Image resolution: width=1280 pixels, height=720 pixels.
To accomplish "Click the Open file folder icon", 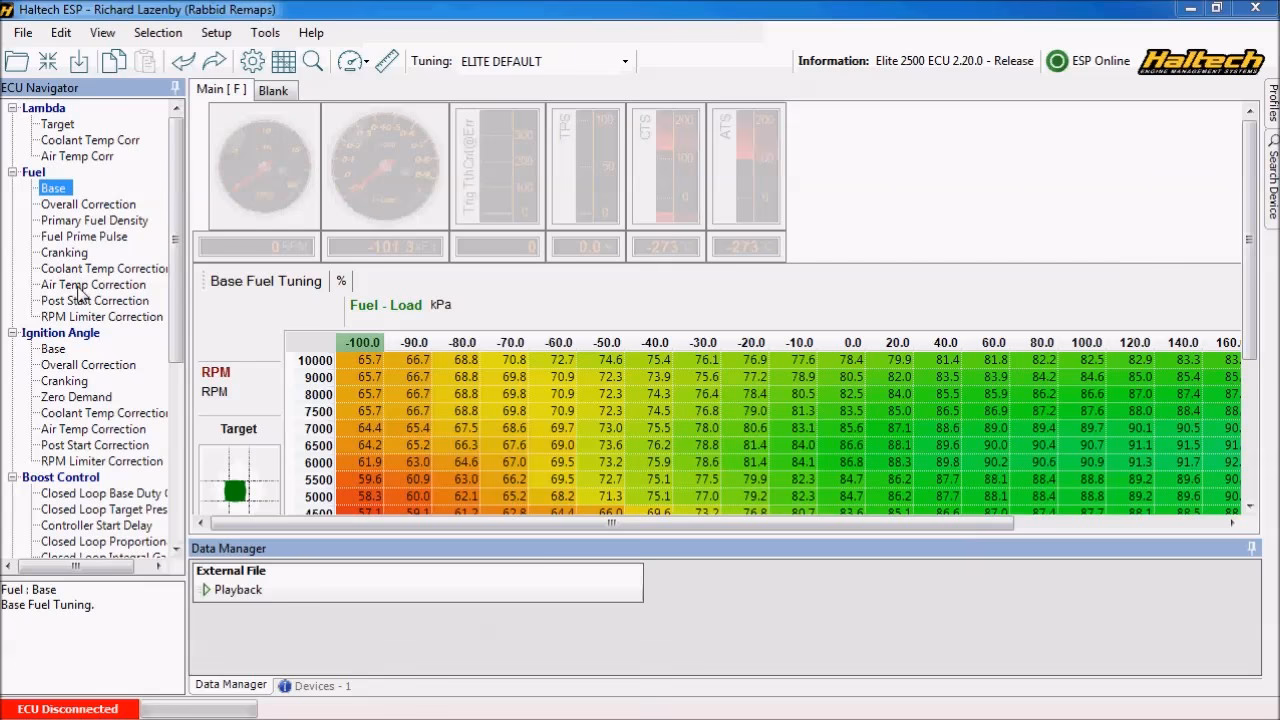I will (16, 61).
